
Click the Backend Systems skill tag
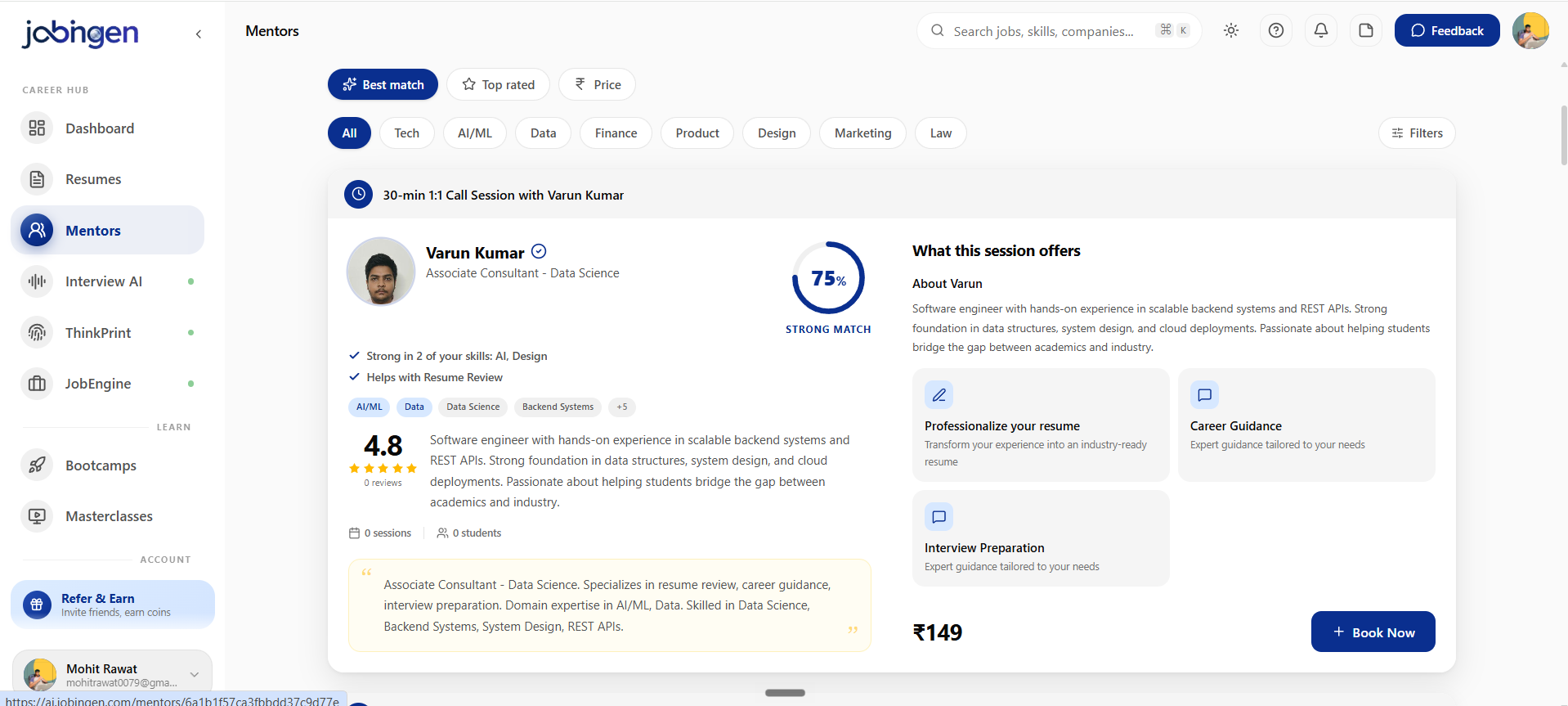pyautogui.click(x=558, y=407)
